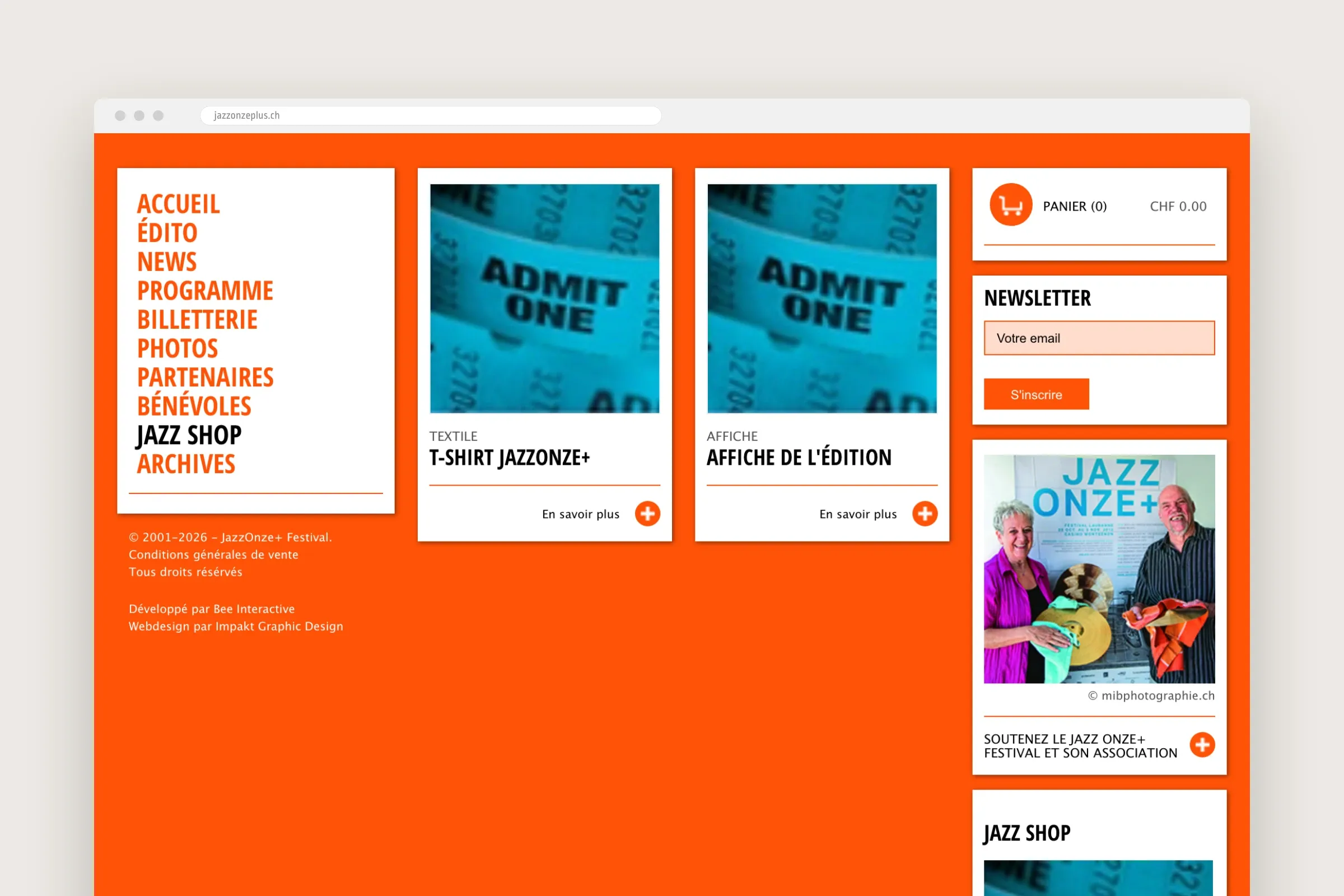Click the Votre email input field
Viewport: 1344px width, 896px height.
tap(1099, 338)
